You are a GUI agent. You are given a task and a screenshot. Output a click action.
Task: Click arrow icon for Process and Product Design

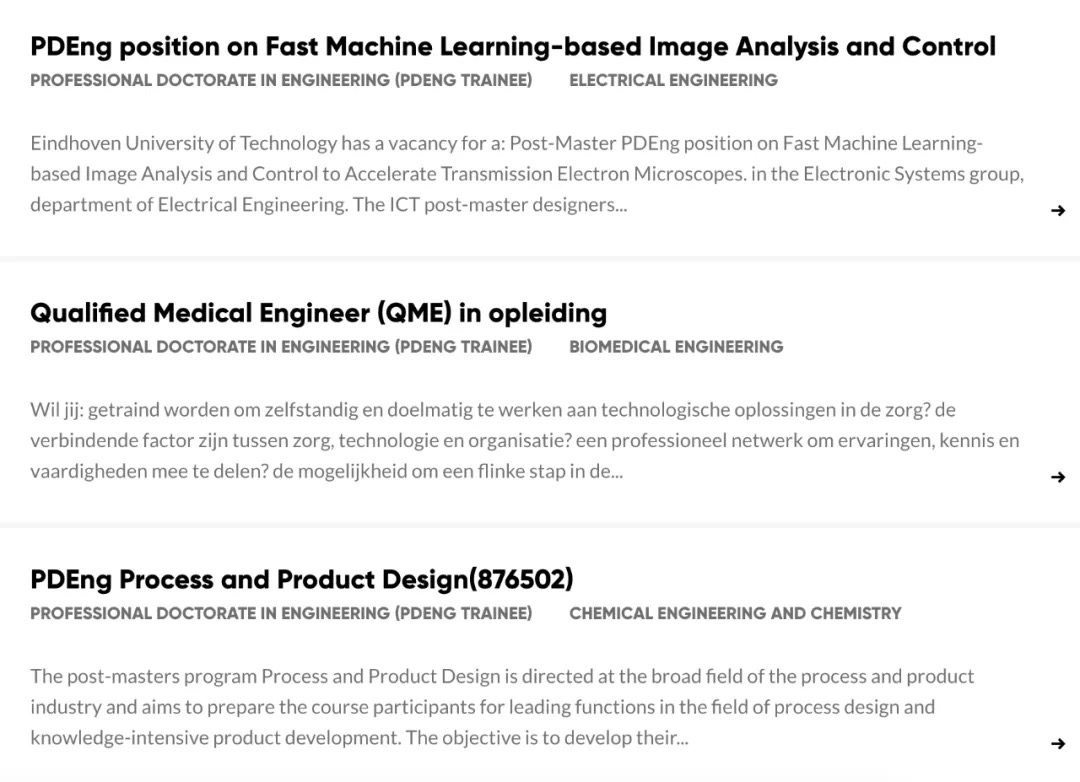pyautogui.click(x=1058, y=743)
